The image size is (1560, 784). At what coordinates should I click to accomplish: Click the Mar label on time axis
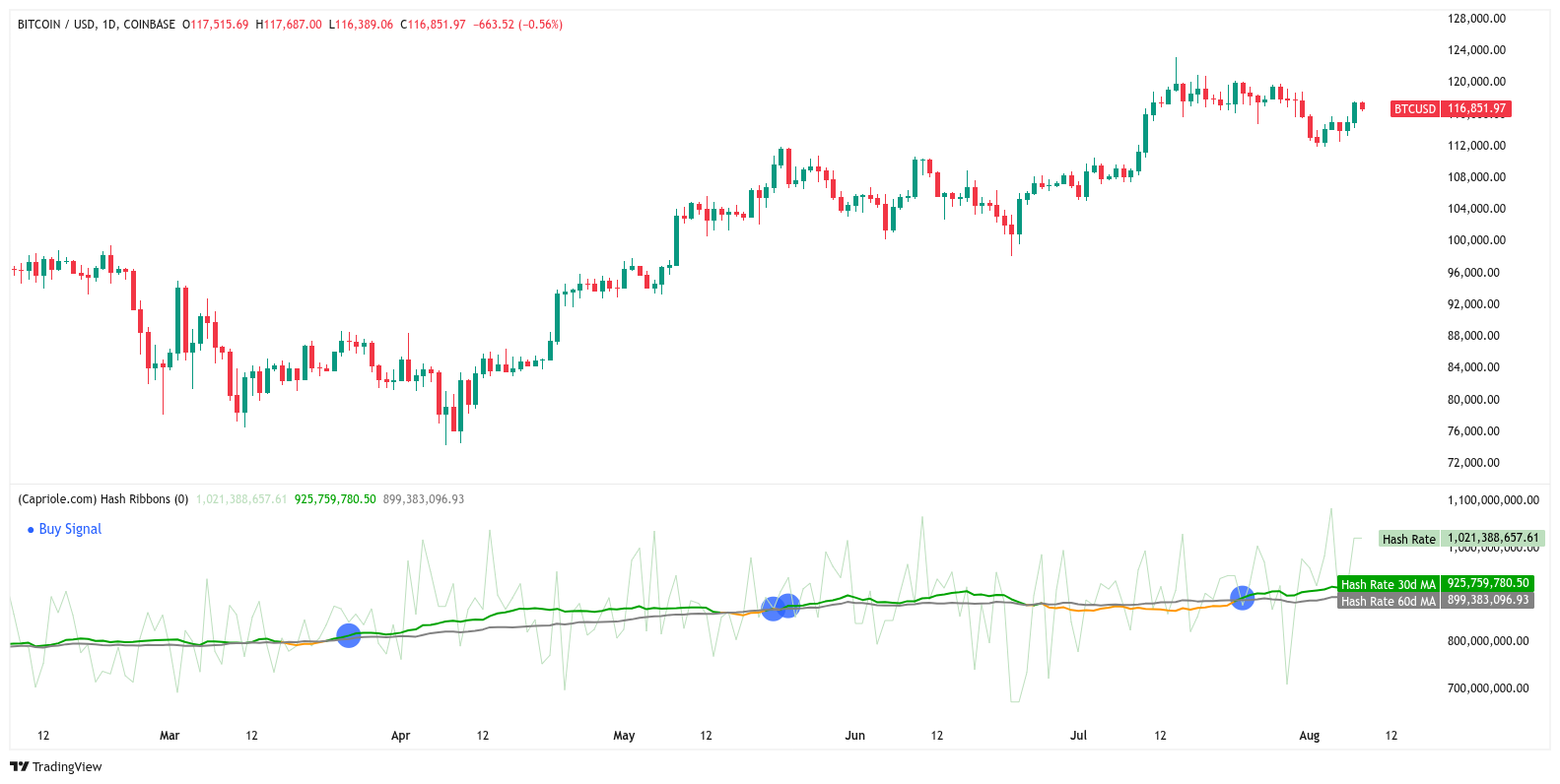tap(170, 736)
